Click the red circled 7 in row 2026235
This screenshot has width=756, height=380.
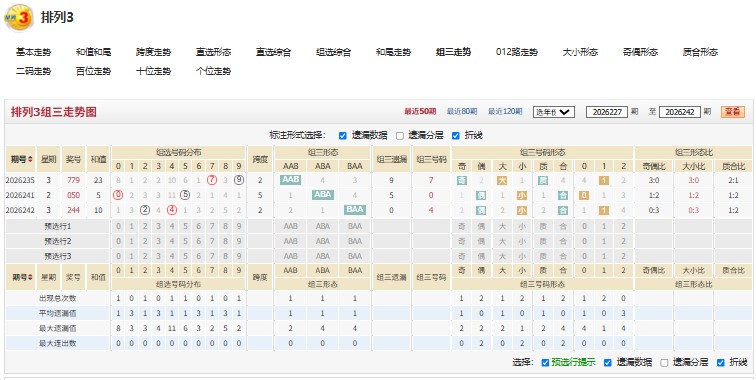click(x=212, y=180)
